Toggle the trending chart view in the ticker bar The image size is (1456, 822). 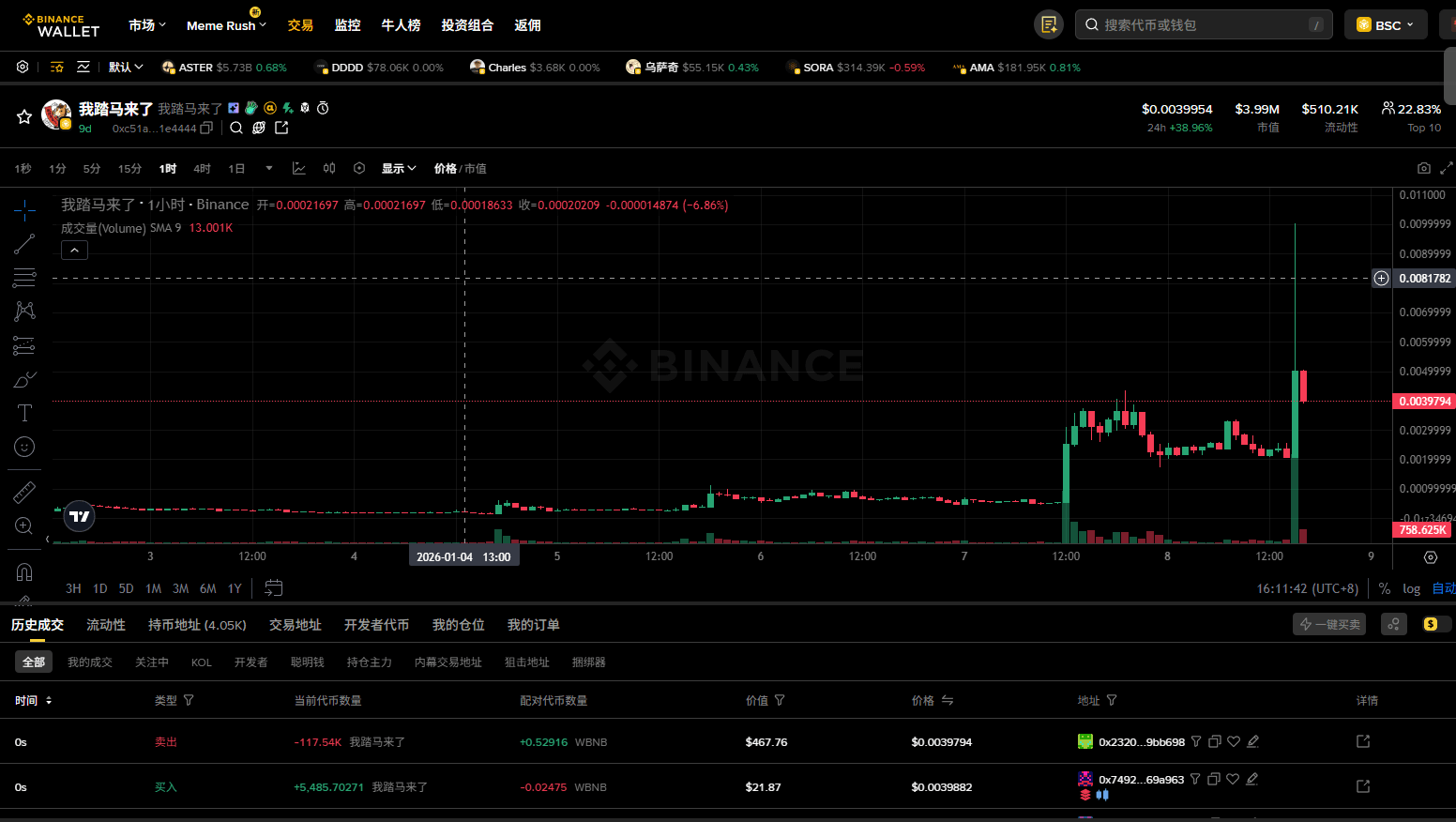(x=83, y=67)
